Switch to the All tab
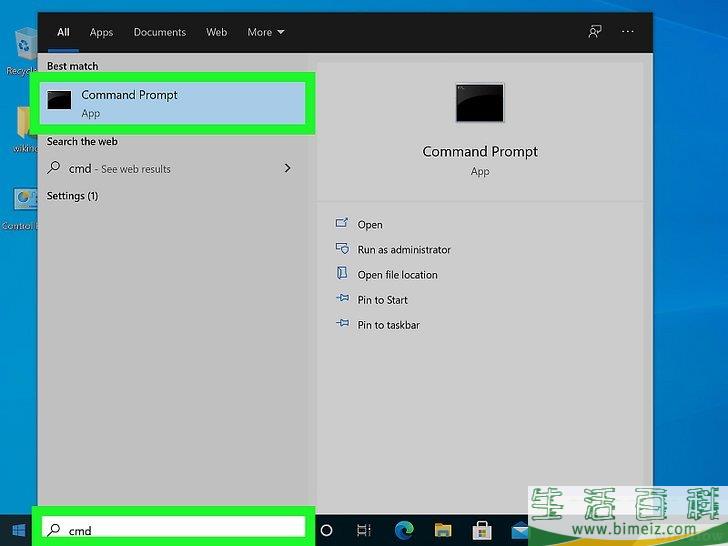 tap(63, 32)
